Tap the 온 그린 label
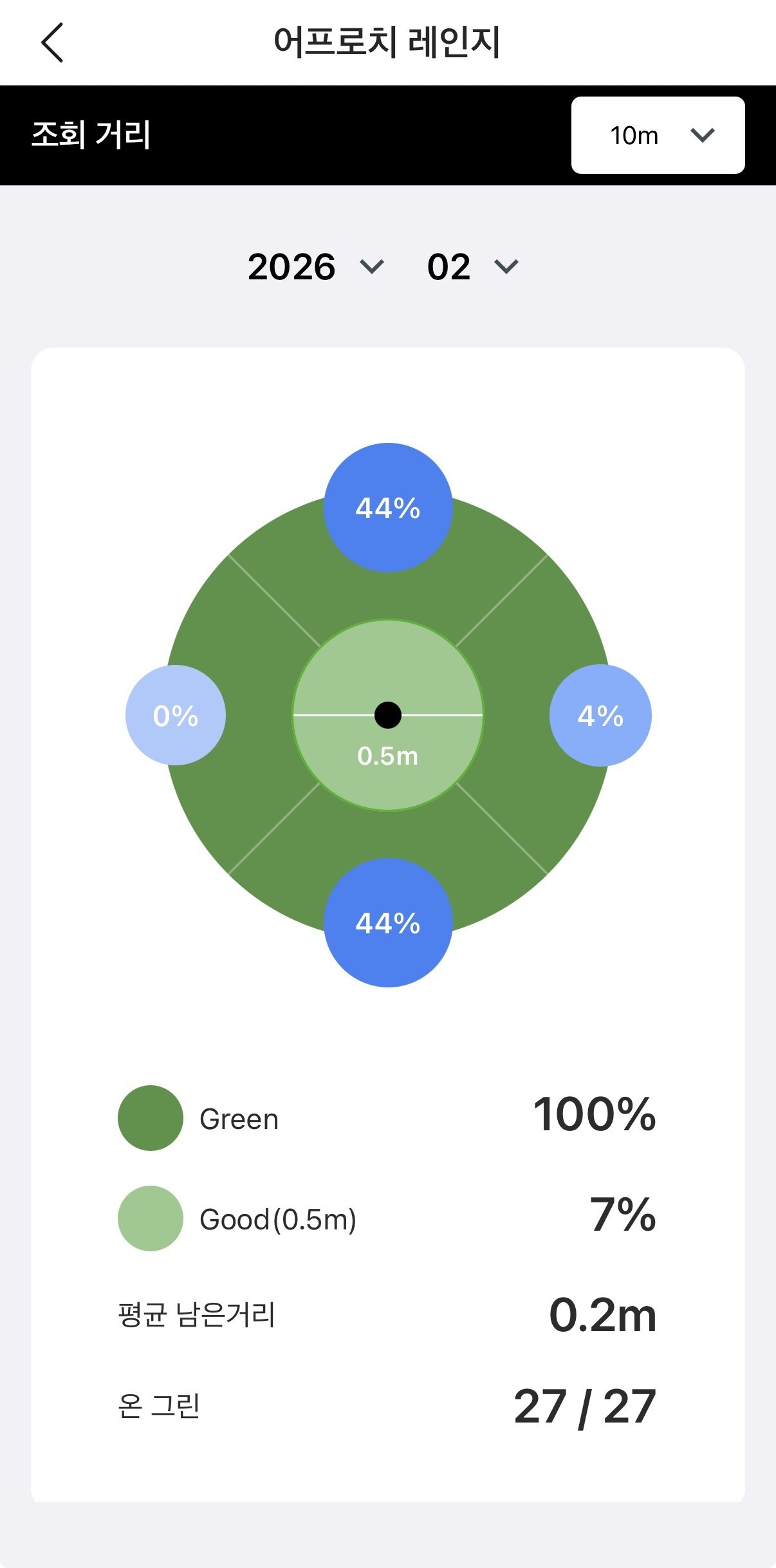 pos(159,1406)
